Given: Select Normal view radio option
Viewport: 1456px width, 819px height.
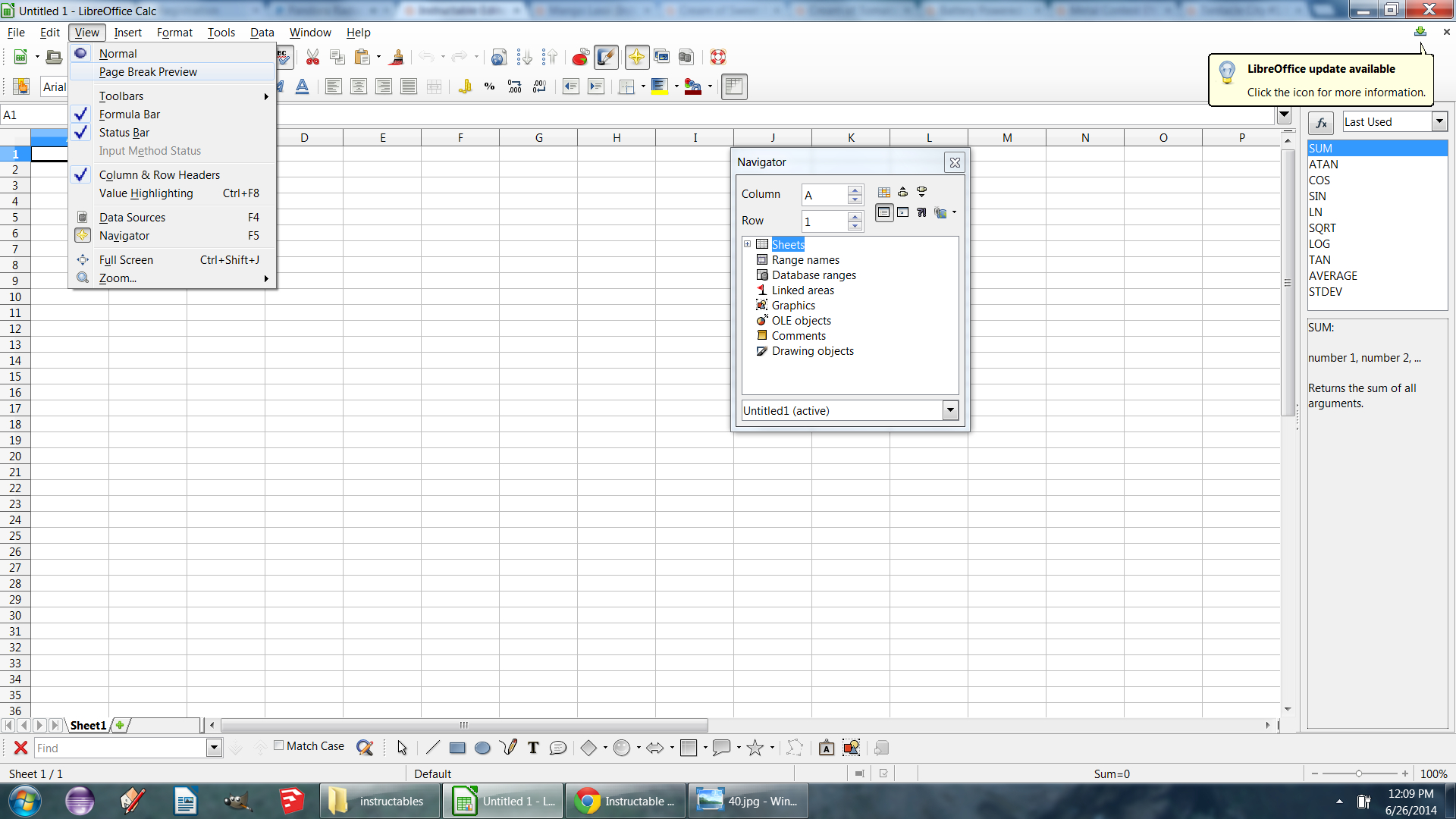Looking at the screenshot, I should (x=171, y=54).
